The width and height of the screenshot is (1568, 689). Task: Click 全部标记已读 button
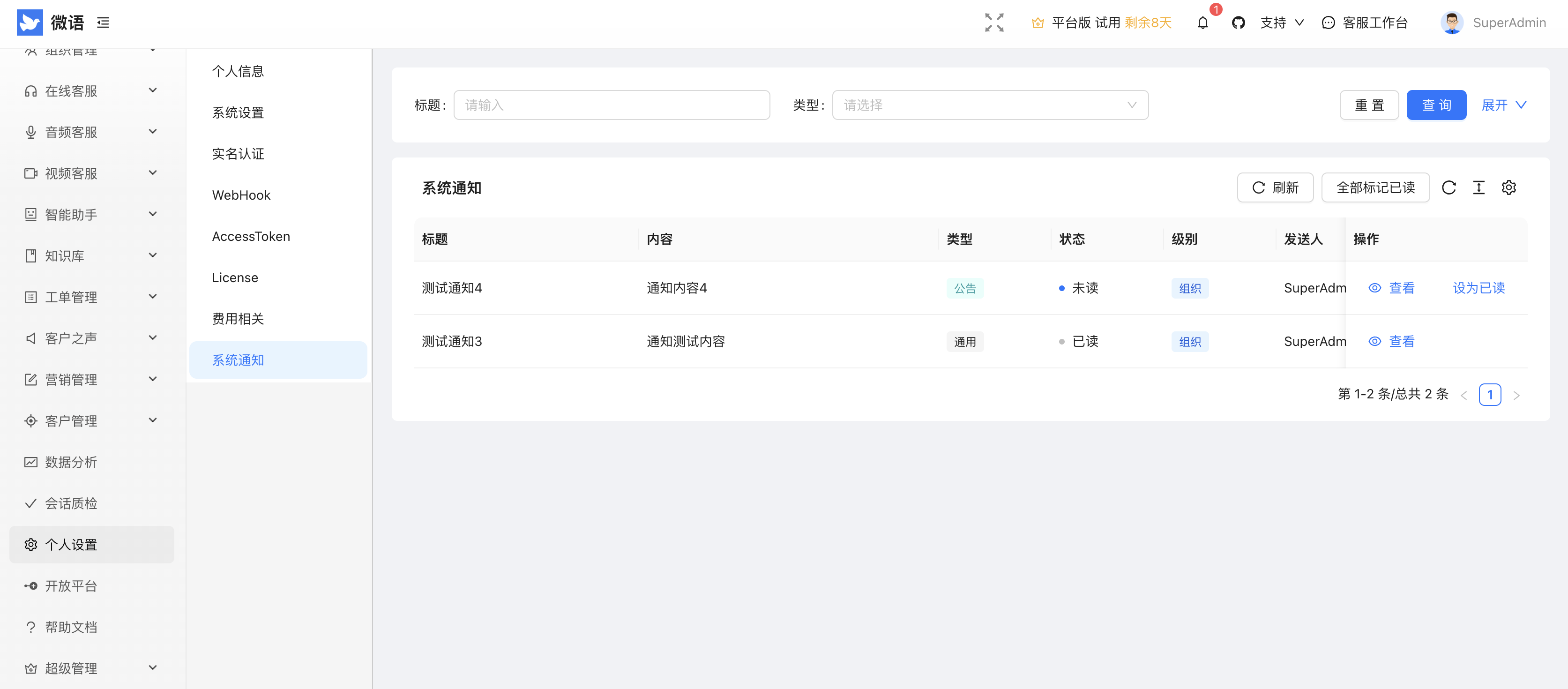tap(1375, 187)
